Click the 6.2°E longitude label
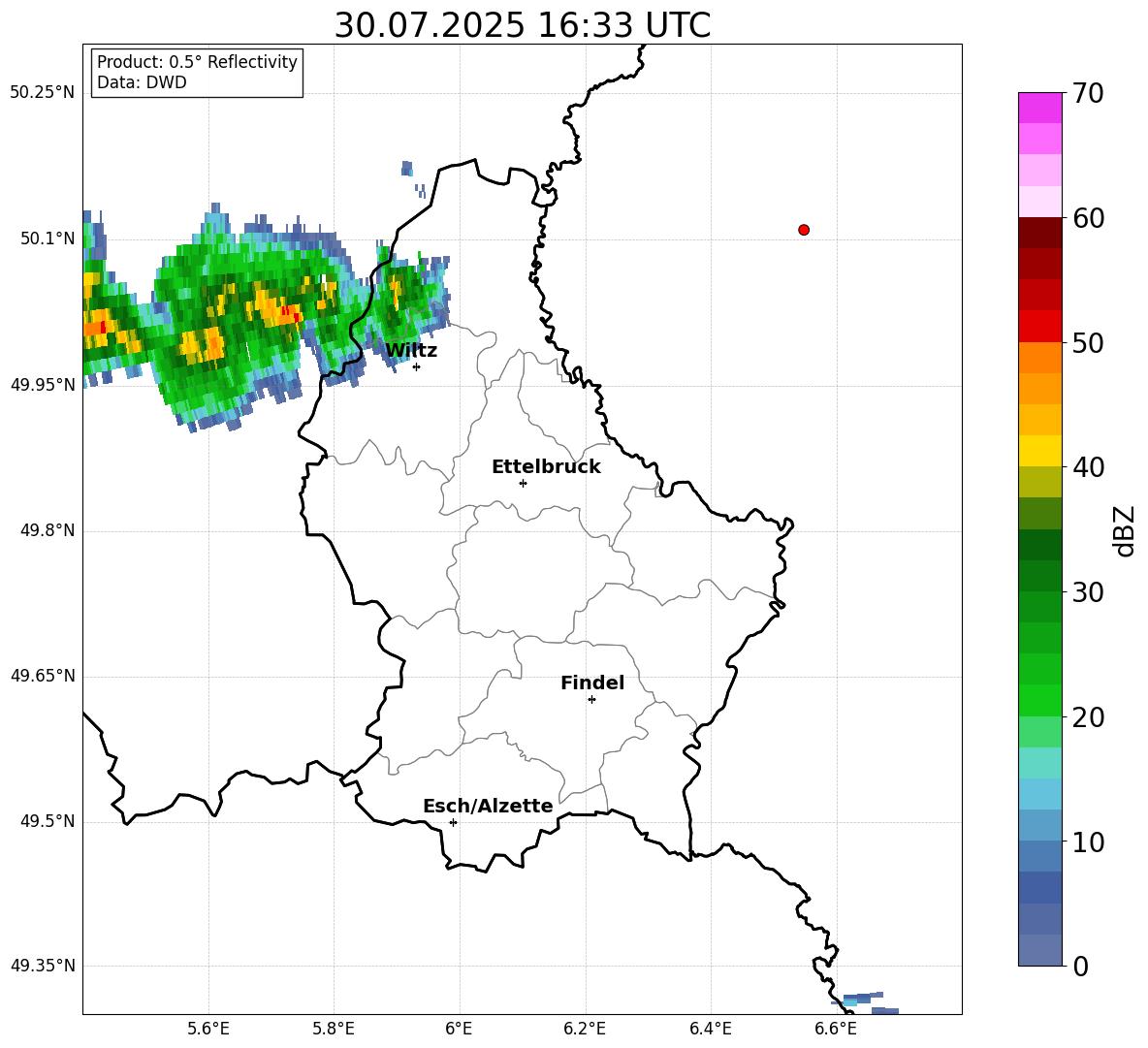 (x=585, y=1029)
